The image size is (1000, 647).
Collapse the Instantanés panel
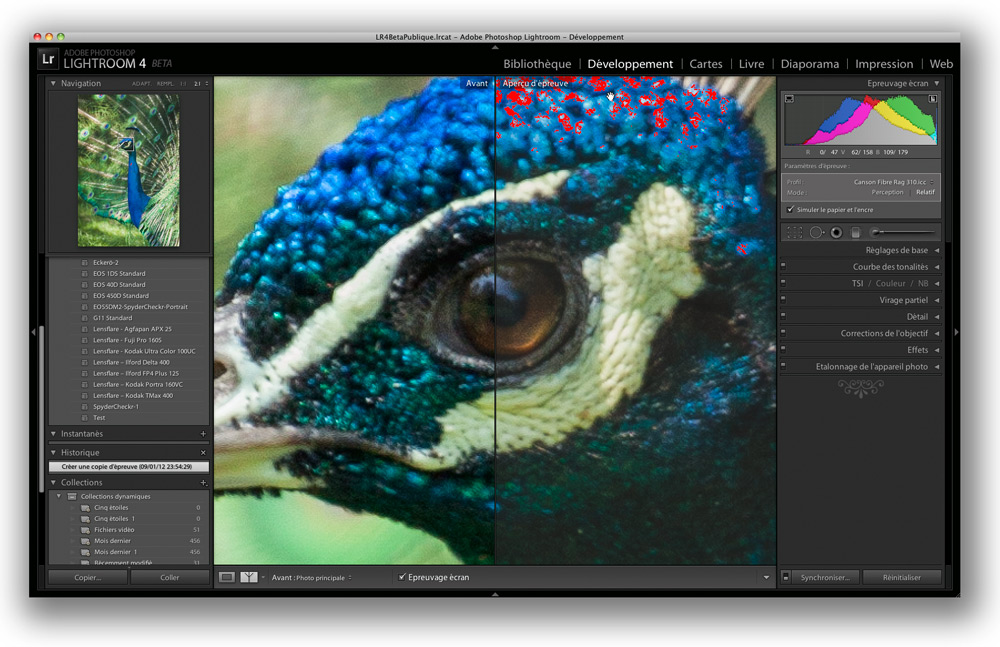54,434
